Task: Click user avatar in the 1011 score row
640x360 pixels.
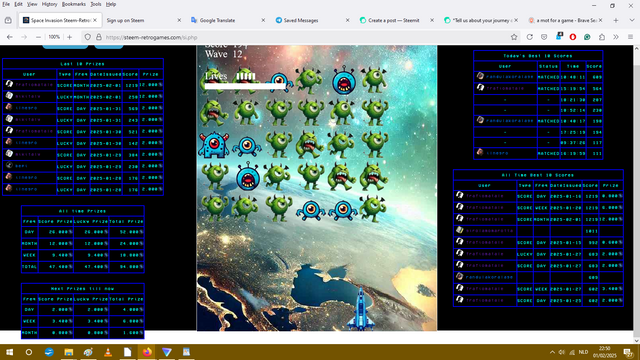Action: coord(460,230)
